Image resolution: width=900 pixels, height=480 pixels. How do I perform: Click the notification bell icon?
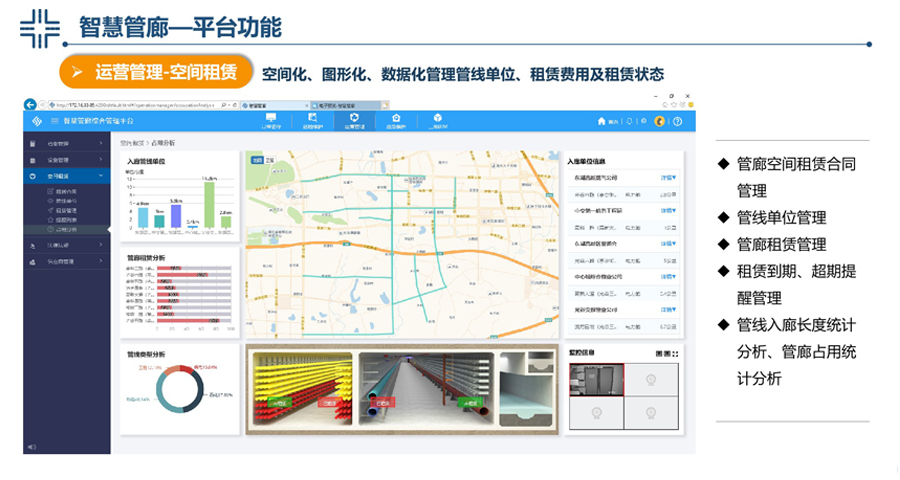(629, 121)
